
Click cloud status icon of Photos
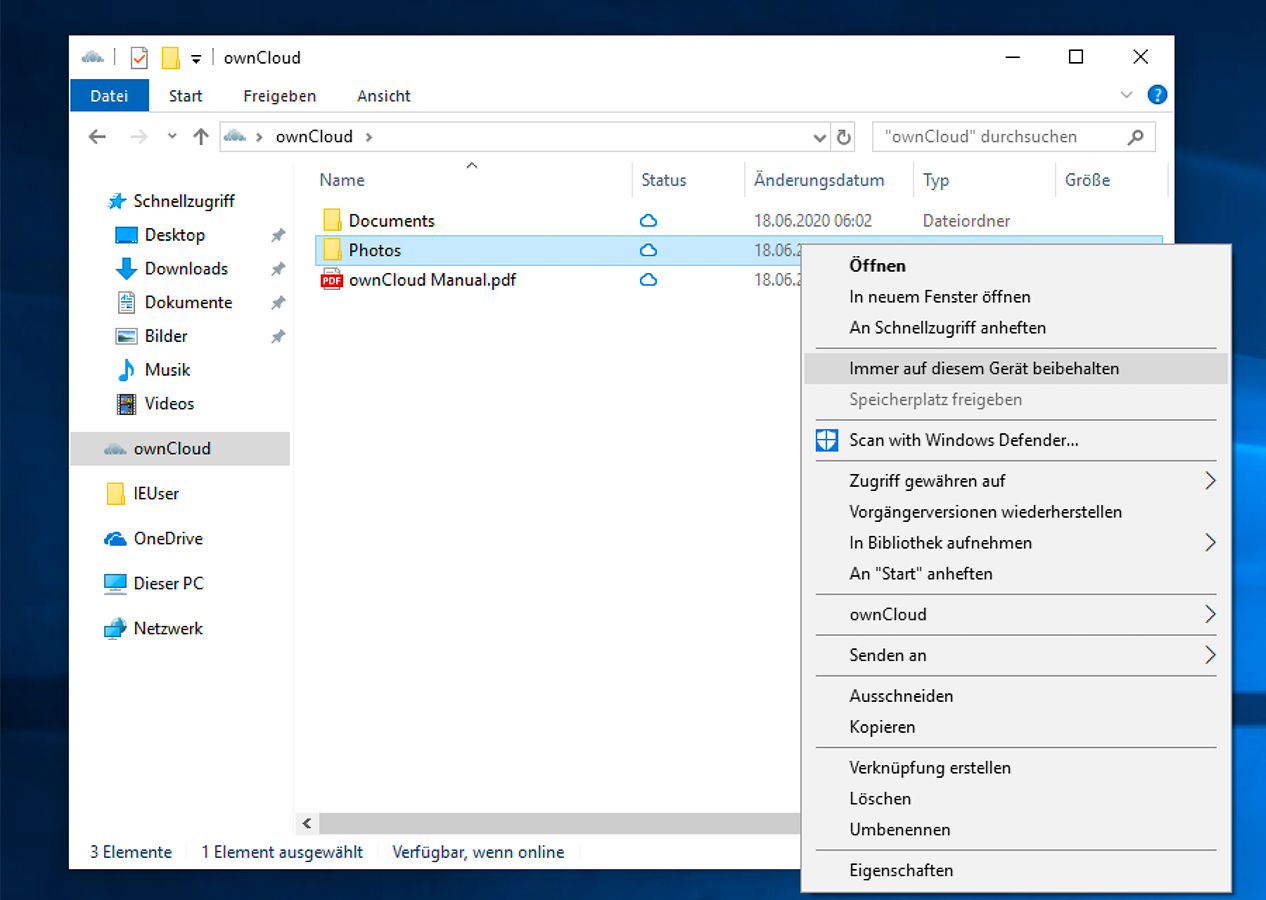pyautogui.click(x=648, y=250)
